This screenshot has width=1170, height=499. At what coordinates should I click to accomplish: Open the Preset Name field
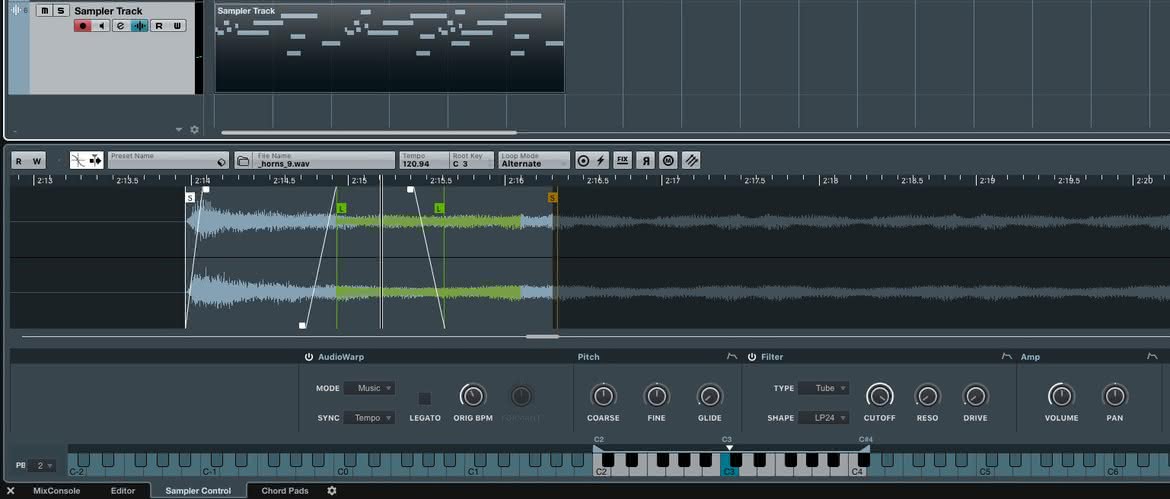[169, 160]
